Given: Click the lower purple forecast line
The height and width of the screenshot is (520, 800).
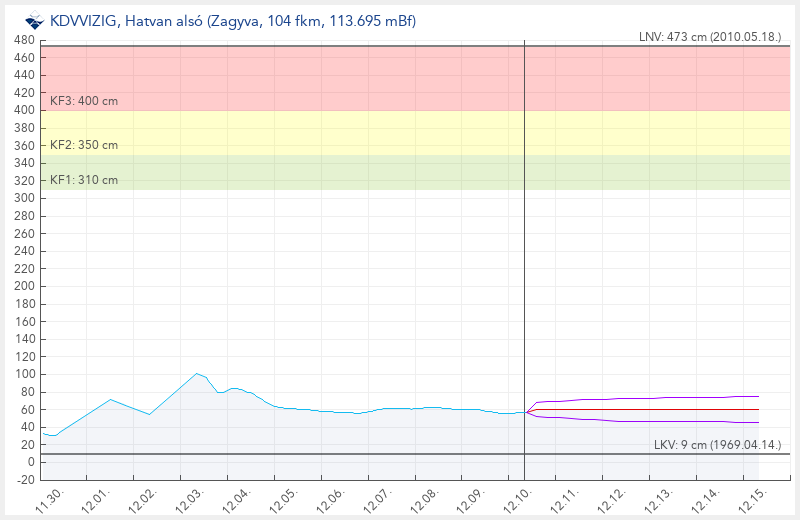Looking at the screenshot, I should point(650,421).
